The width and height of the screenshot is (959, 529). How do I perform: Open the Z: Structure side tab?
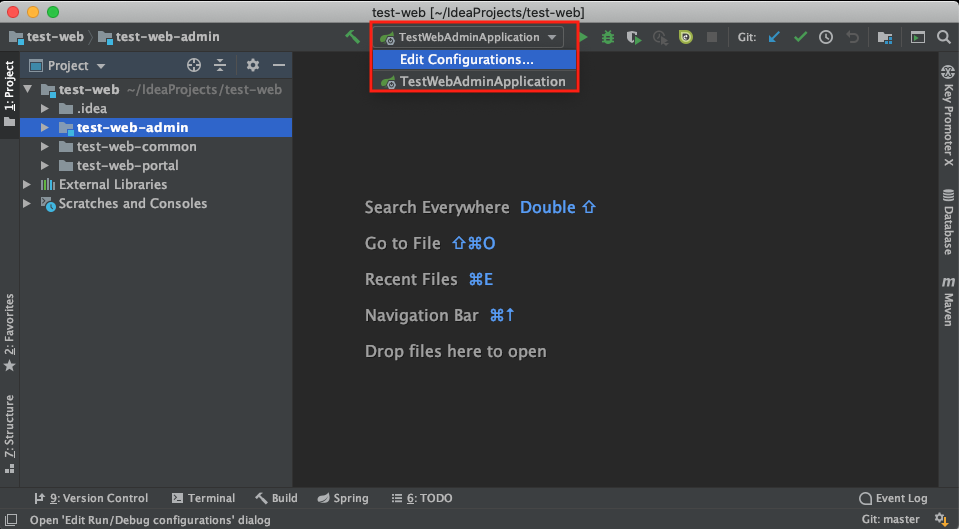point(9,434)
